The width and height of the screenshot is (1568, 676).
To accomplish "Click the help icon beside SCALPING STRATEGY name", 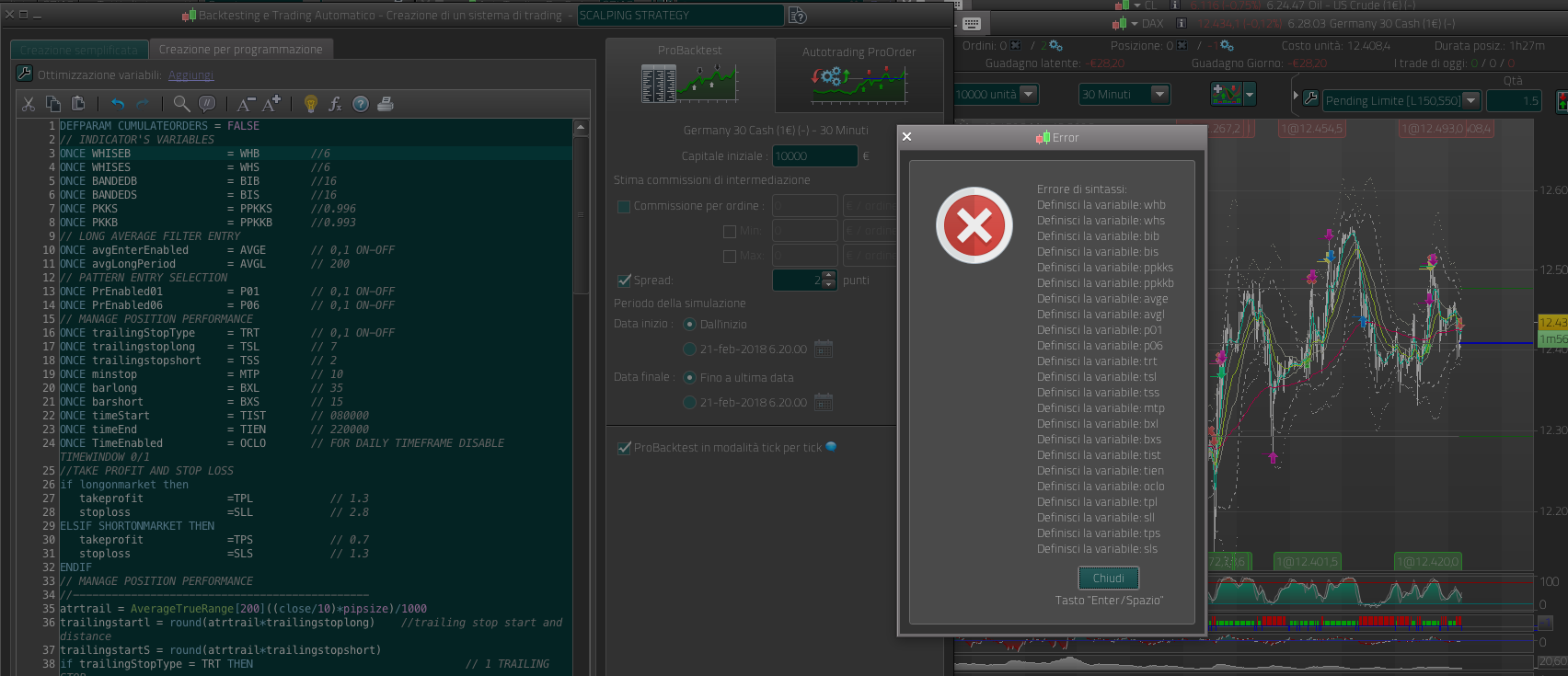I will pyautogui.click(x=798, y=16).
